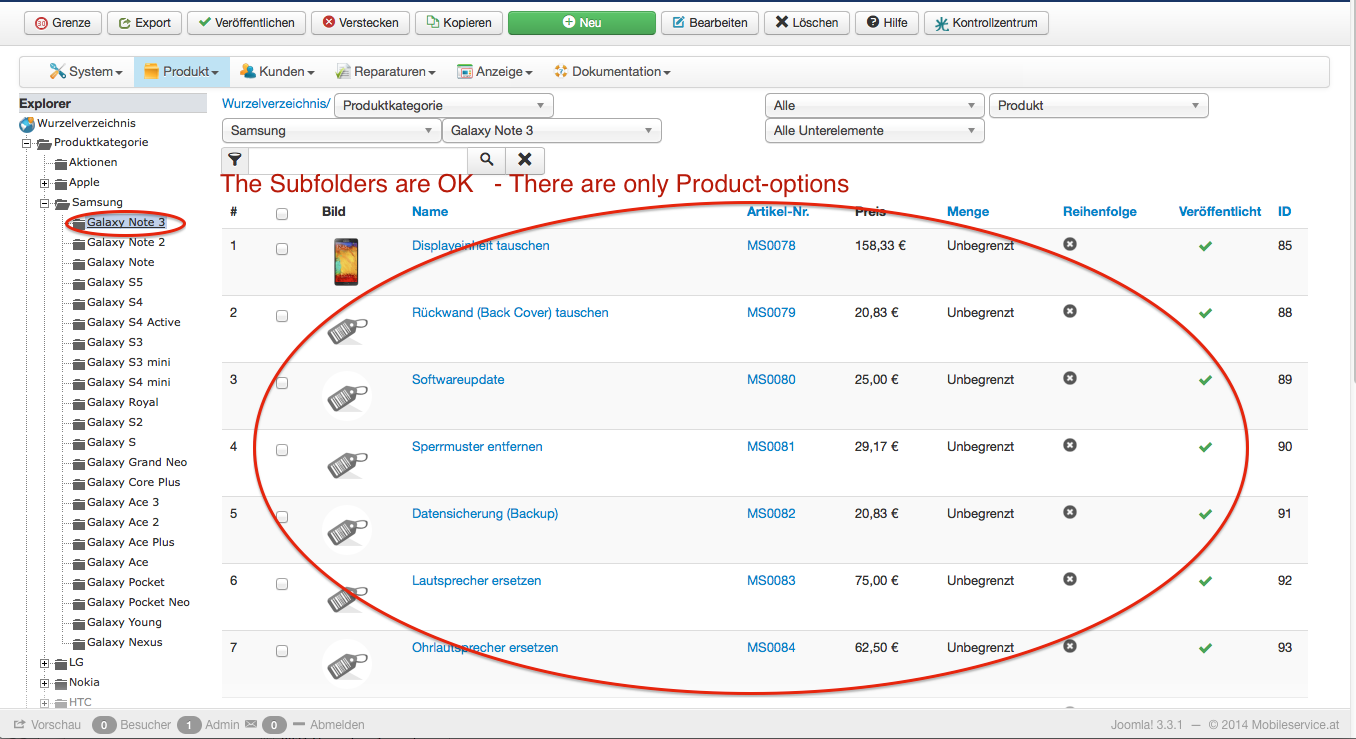Open the Reparaturen menu
The width and height of the screenshot is (1356, 739).
pos(385,72)
